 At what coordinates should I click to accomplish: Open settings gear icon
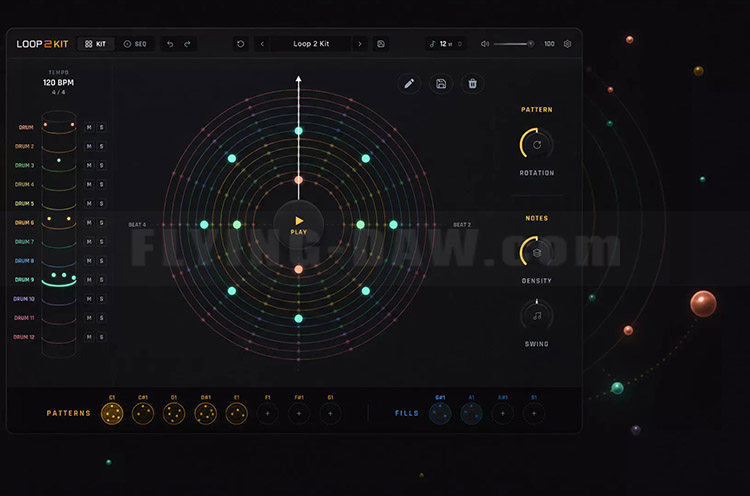pos(567,44)
